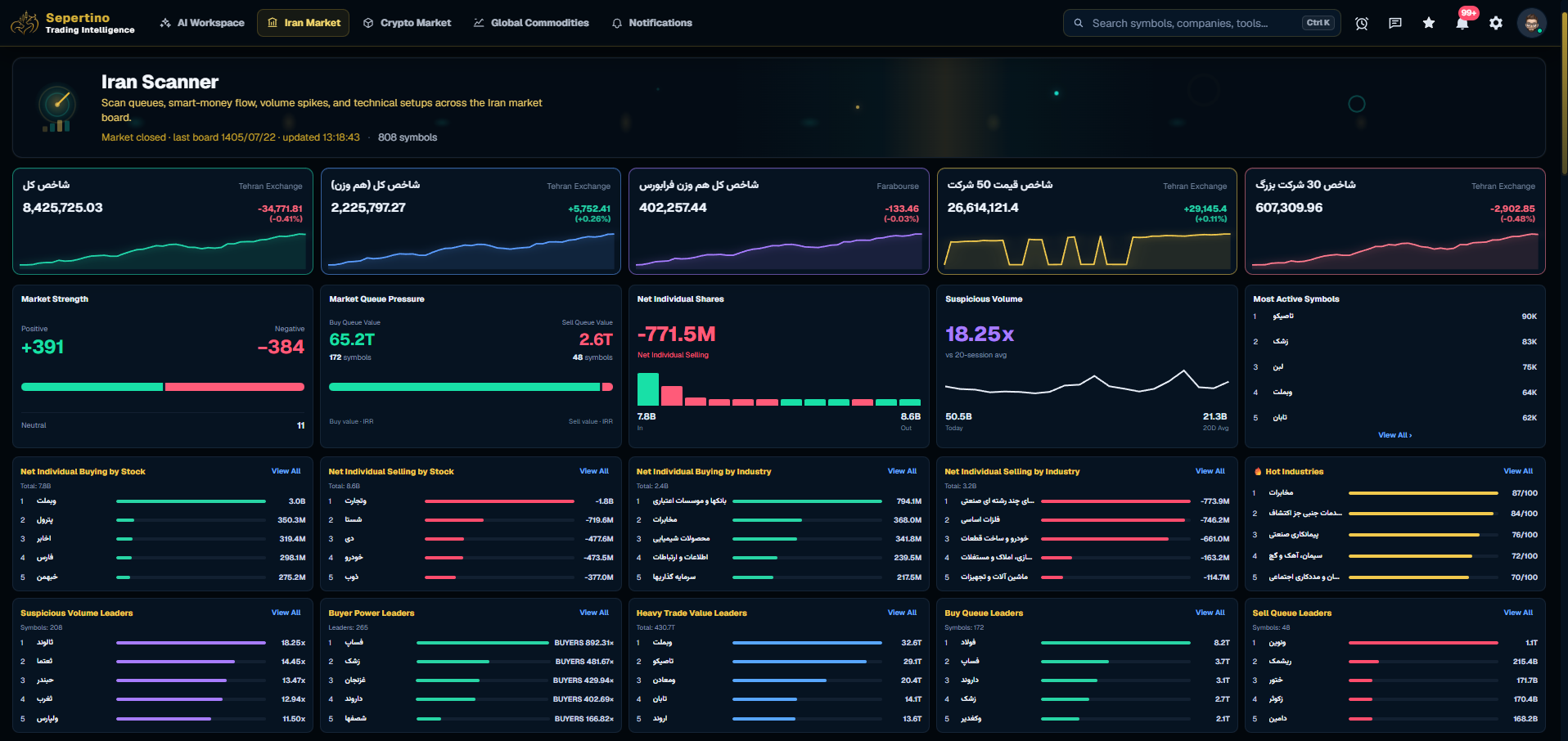Screen dimensions: 1568x741
Task: View all Sell Queue Leaders
Action: [1518, 613]
